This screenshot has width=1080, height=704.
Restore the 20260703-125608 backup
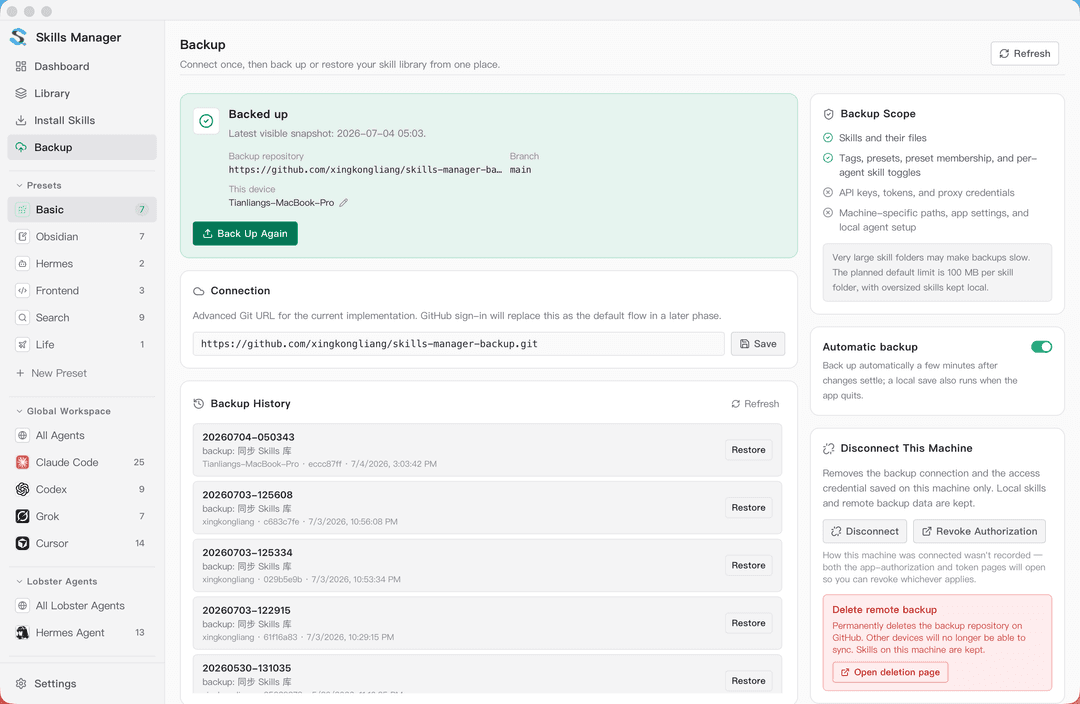[748, 508]
